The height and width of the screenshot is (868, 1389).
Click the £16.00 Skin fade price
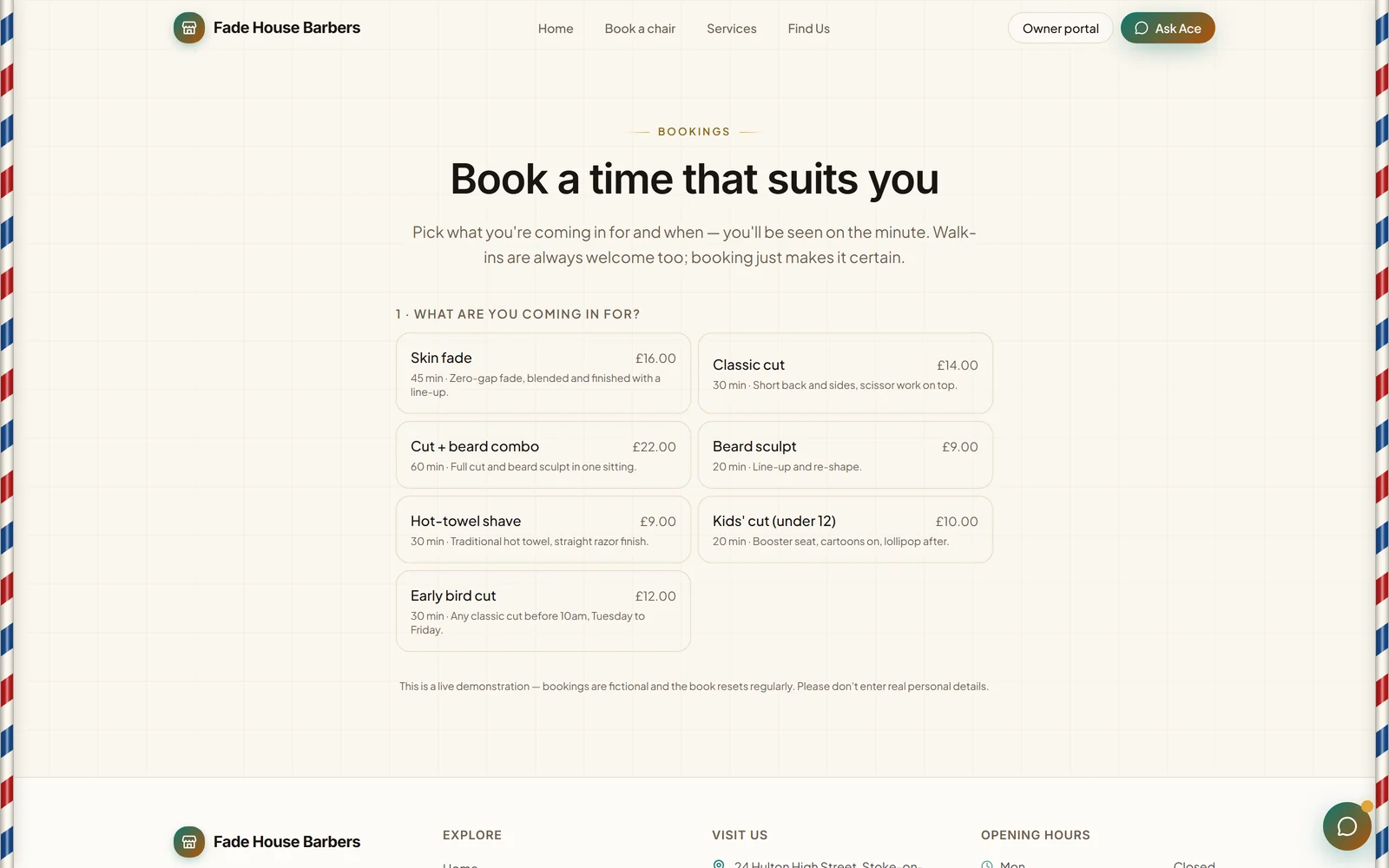click(x=655, y=358)
